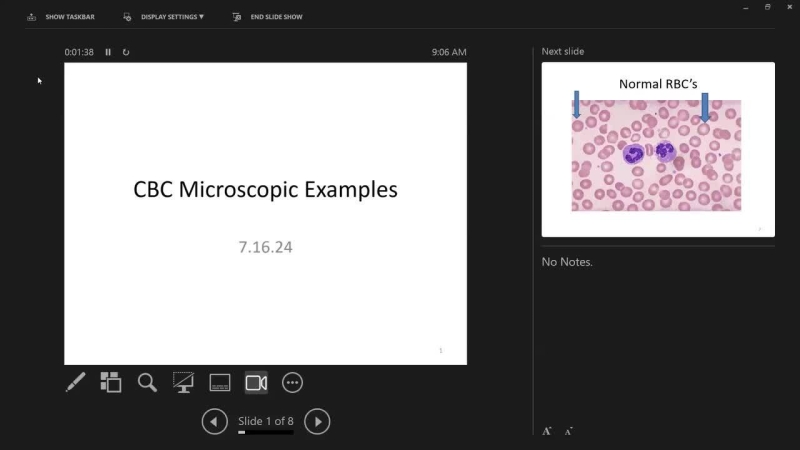This screenshot has height=450, width=800.
Task: Make the notes text smaller
Action: pos(568,431)
